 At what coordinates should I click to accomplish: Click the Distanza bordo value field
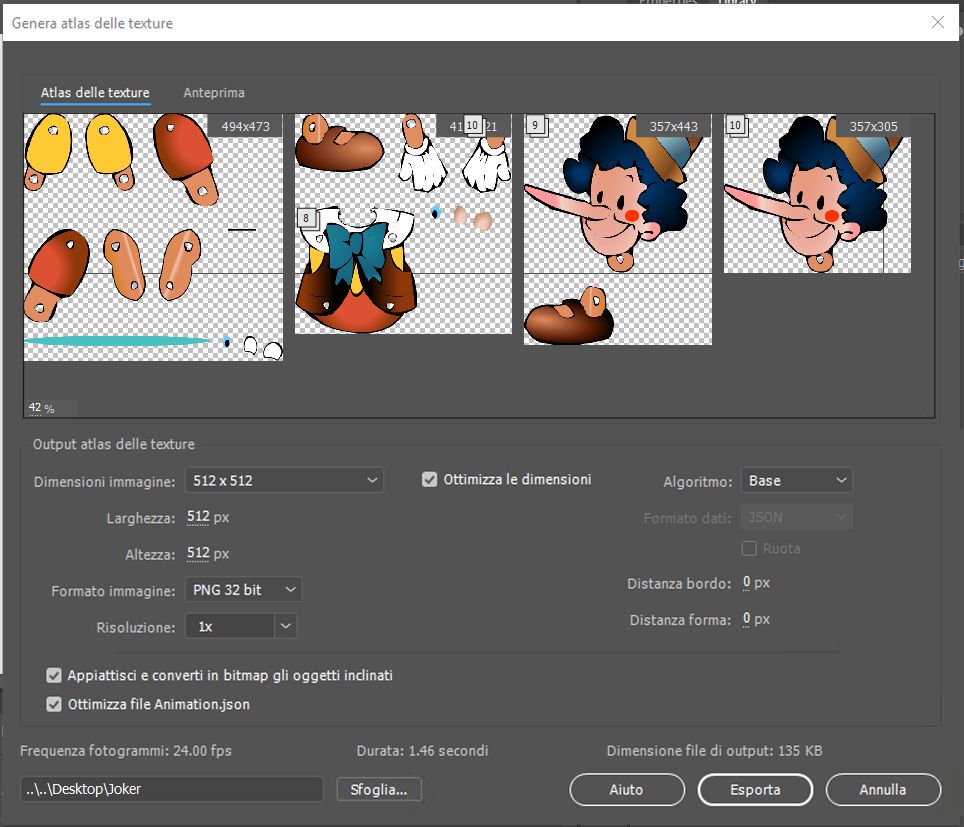[x=746, y=583]
